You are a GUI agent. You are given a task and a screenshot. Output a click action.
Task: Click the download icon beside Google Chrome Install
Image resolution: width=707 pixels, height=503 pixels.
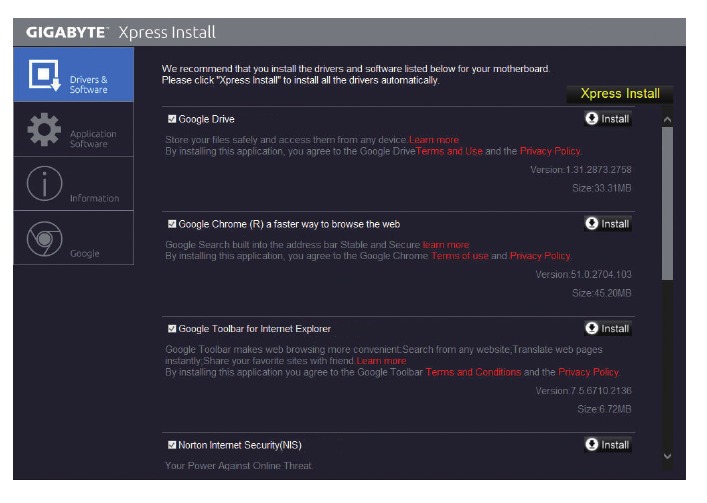592,224
